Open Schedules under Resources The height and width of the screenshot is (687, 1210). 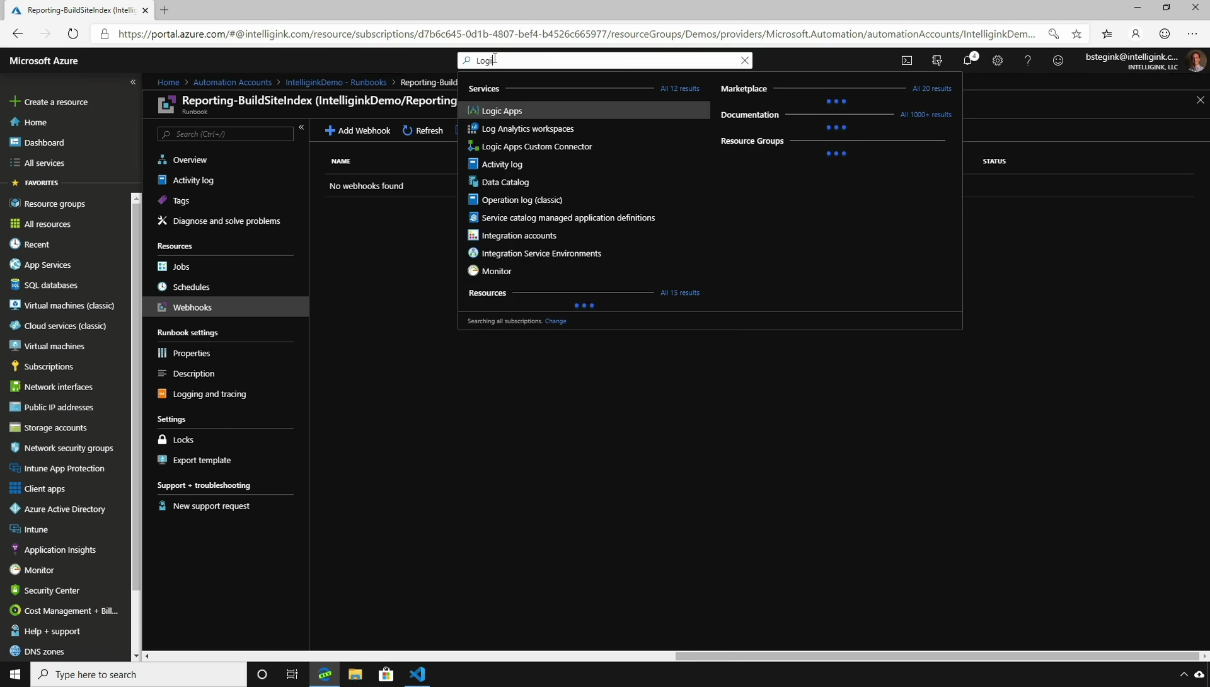pyautogui.click(x=191, y=287)
